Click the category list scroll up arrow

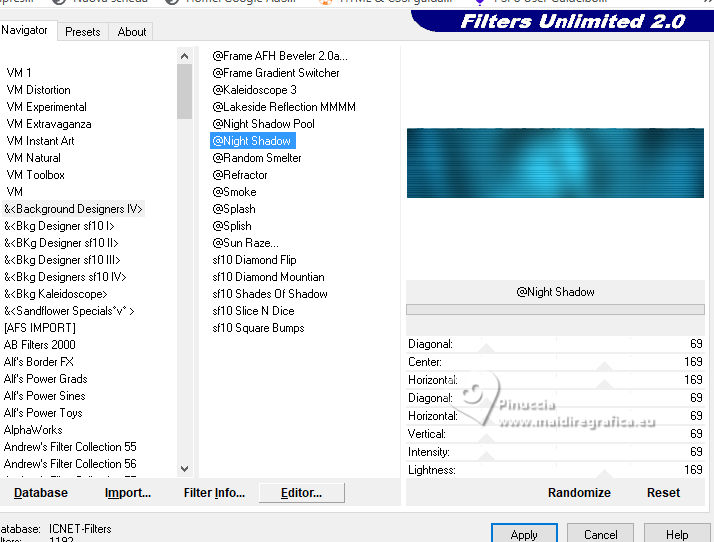point(184,56)
